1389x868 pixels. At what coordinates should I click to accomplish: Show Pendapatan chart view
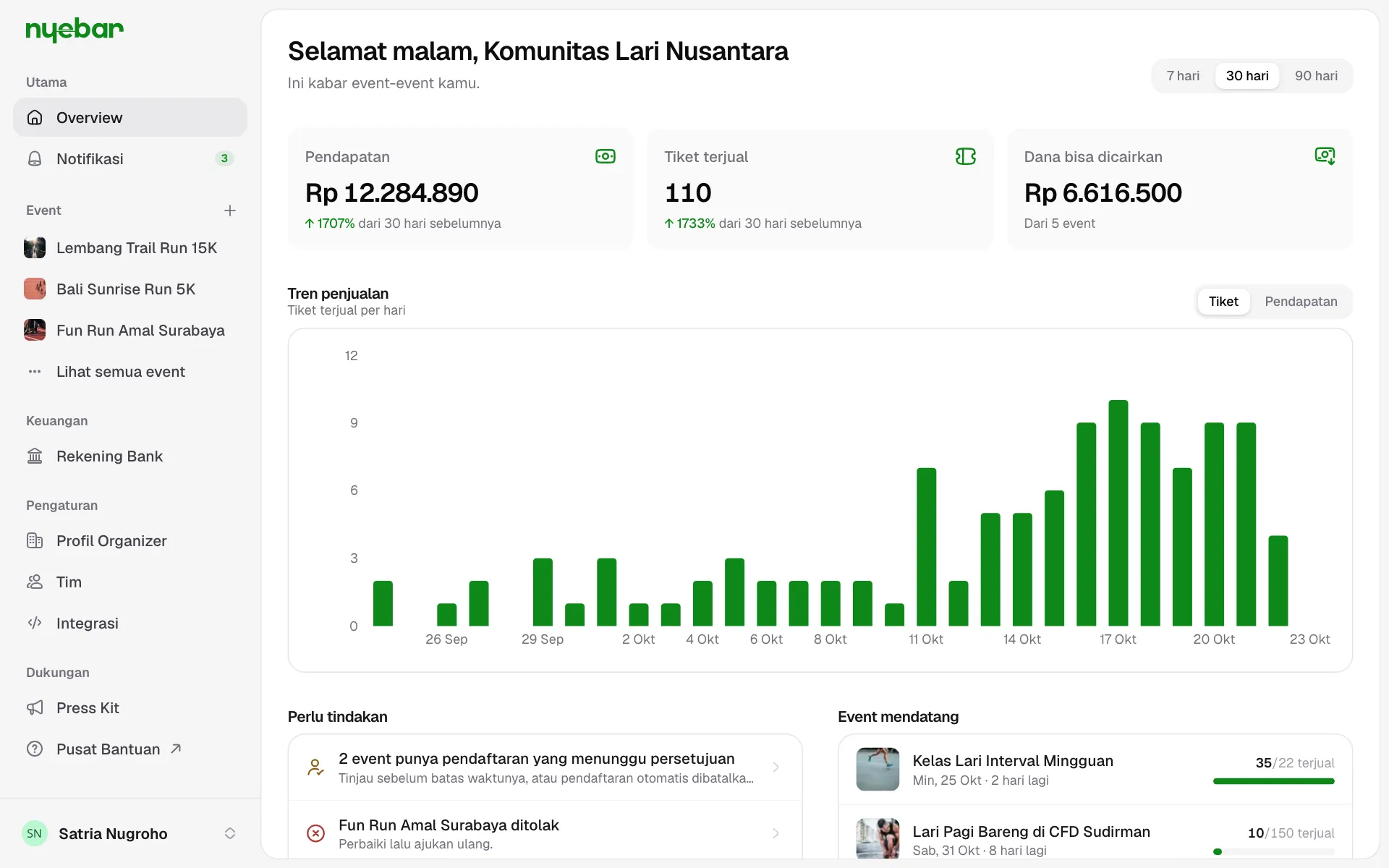[1301, 302]
